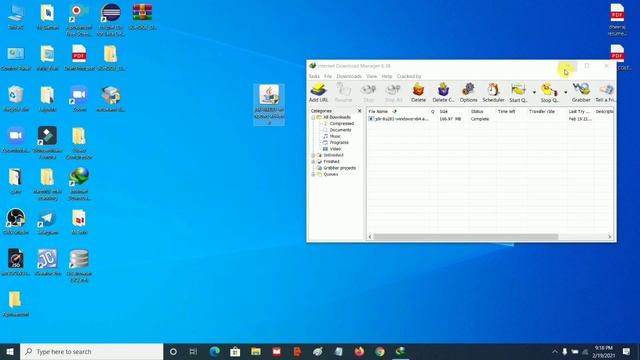Open the Grabber toolbar icon

tap(581, 93)
